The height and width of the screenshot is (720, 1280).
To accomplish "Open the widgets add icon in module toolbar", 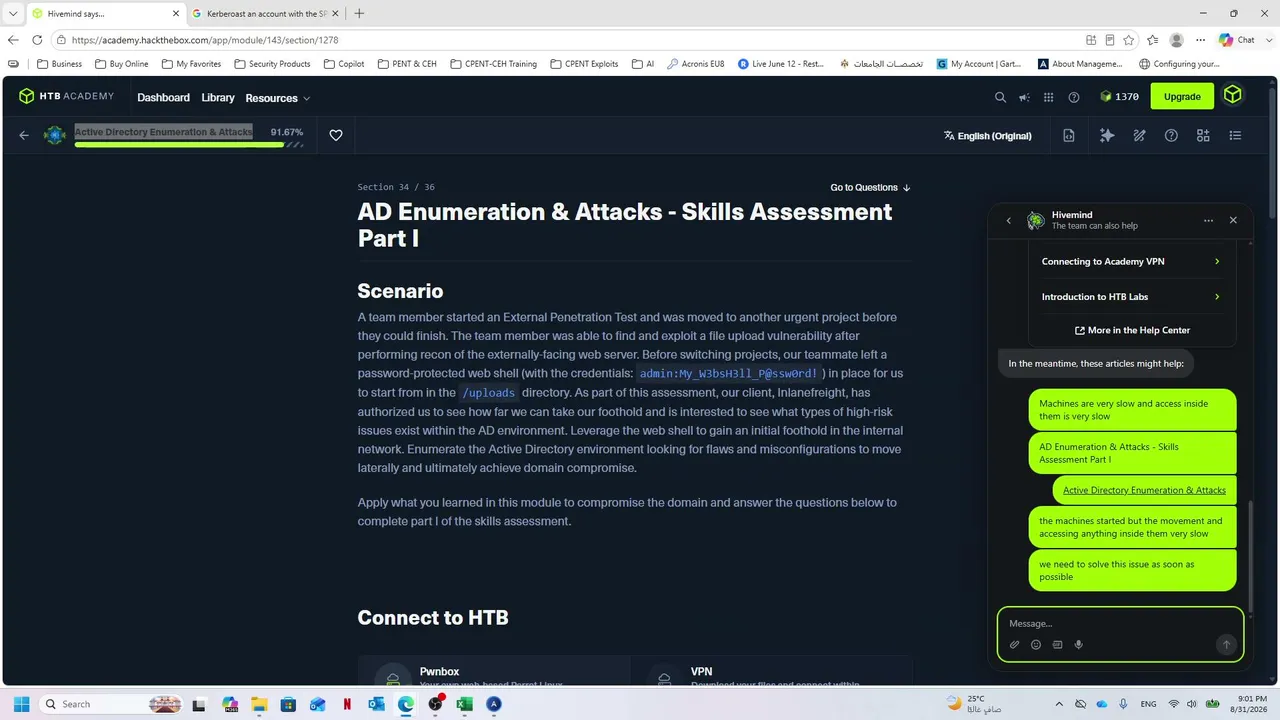I will click(x=1203, y=135).
